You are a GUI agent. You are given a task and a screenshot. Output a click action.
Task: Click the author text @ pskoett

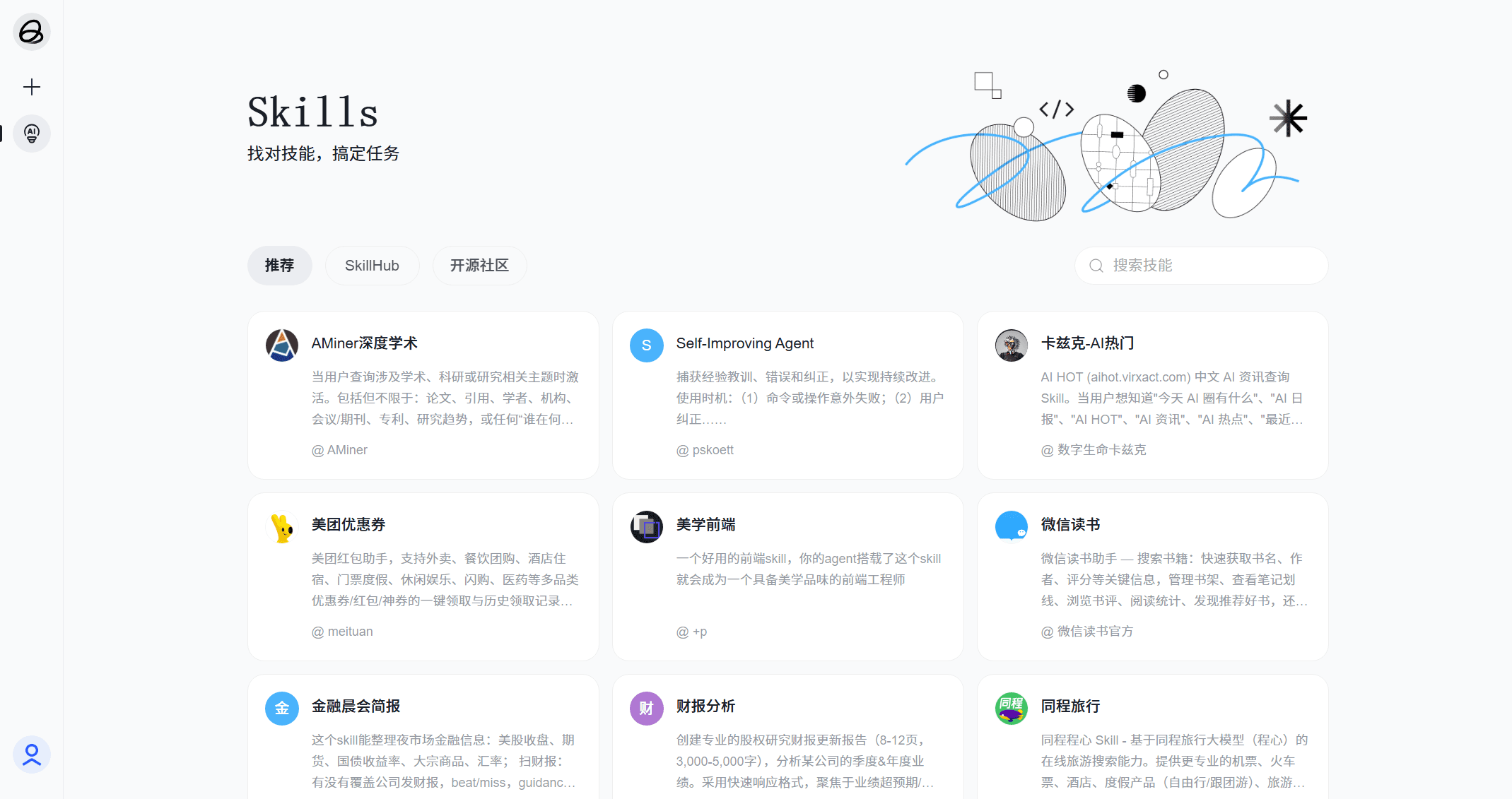705,450
